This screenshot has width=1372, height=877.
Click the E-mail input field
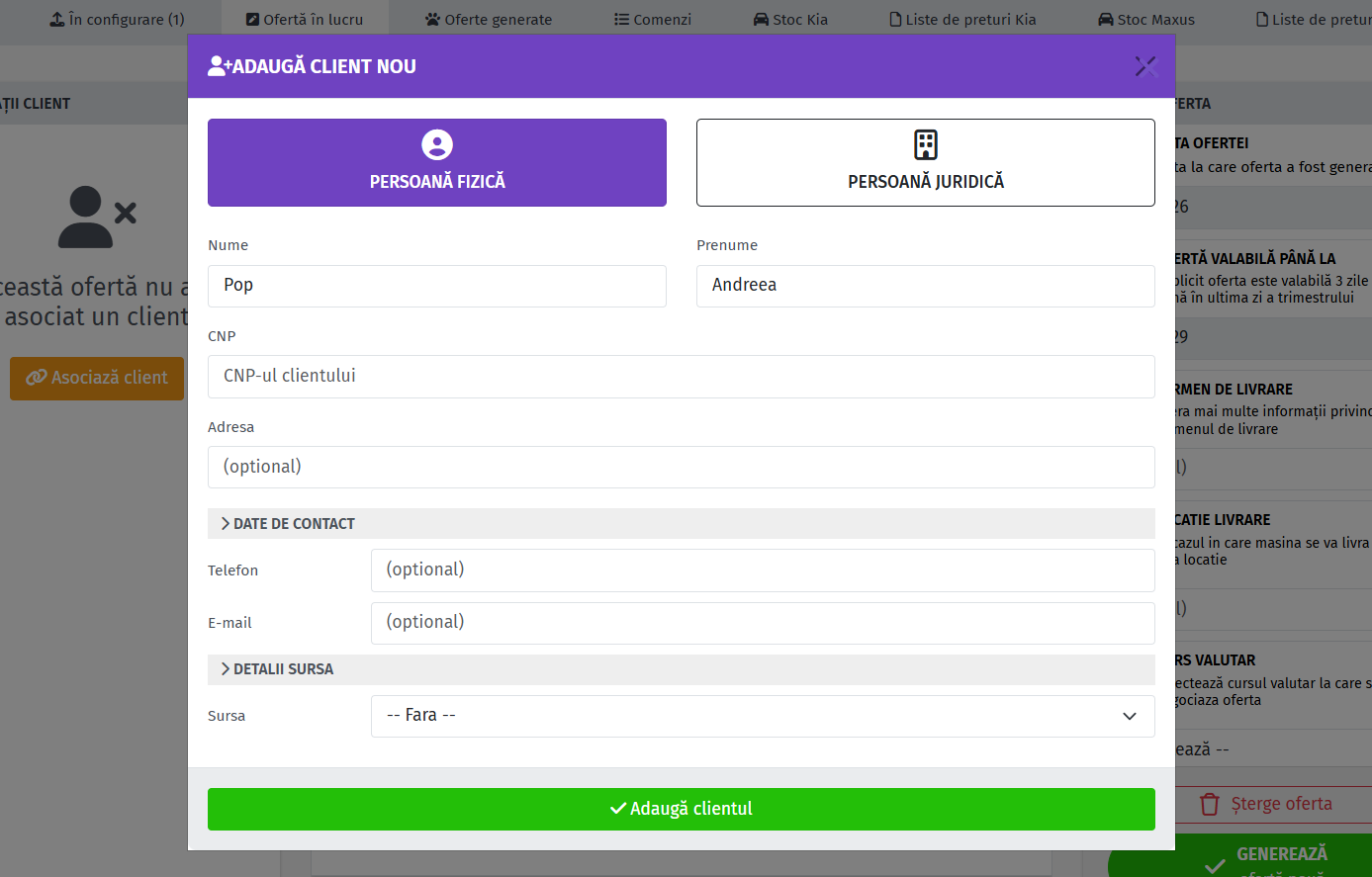click(763, 623)
